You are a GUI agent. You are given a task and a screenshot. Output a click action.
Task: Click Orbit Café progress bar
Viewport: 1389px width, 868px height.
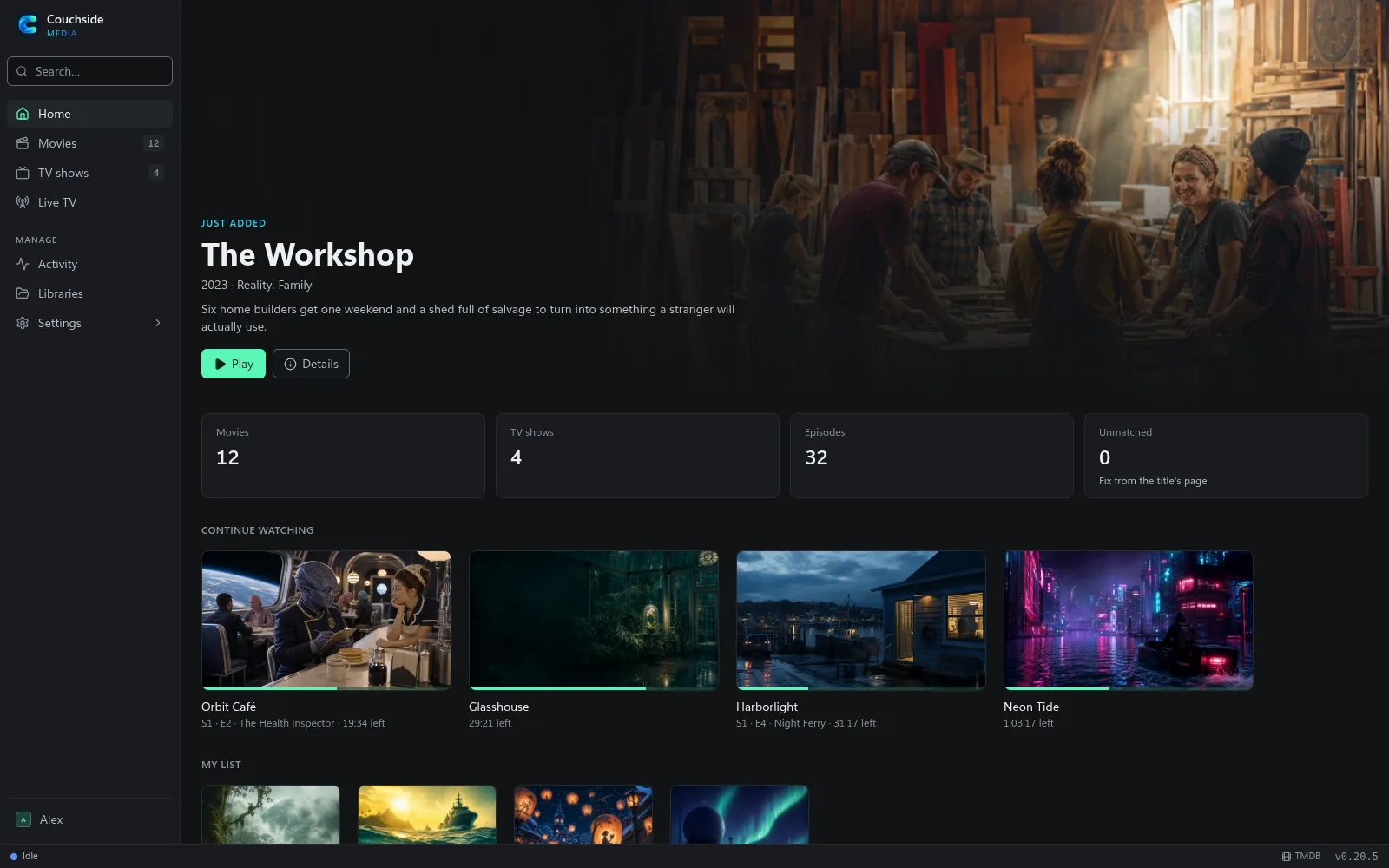click(x=326, y=688)
